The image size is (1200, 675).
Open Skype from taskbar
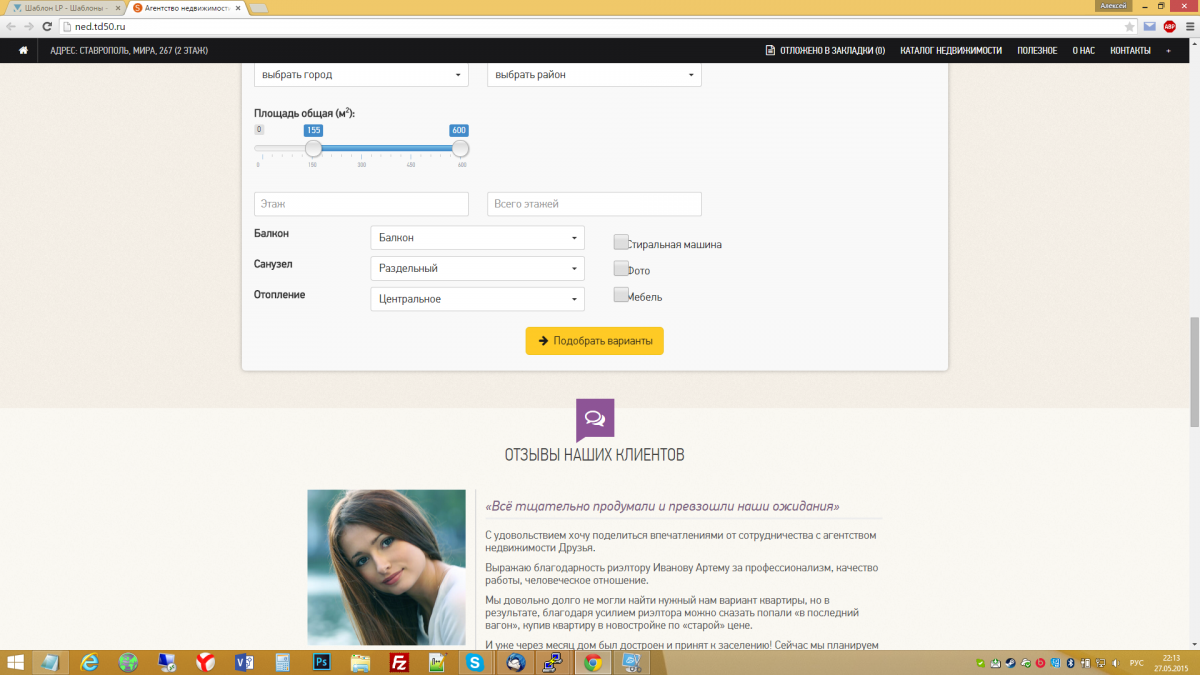[474, 662]
